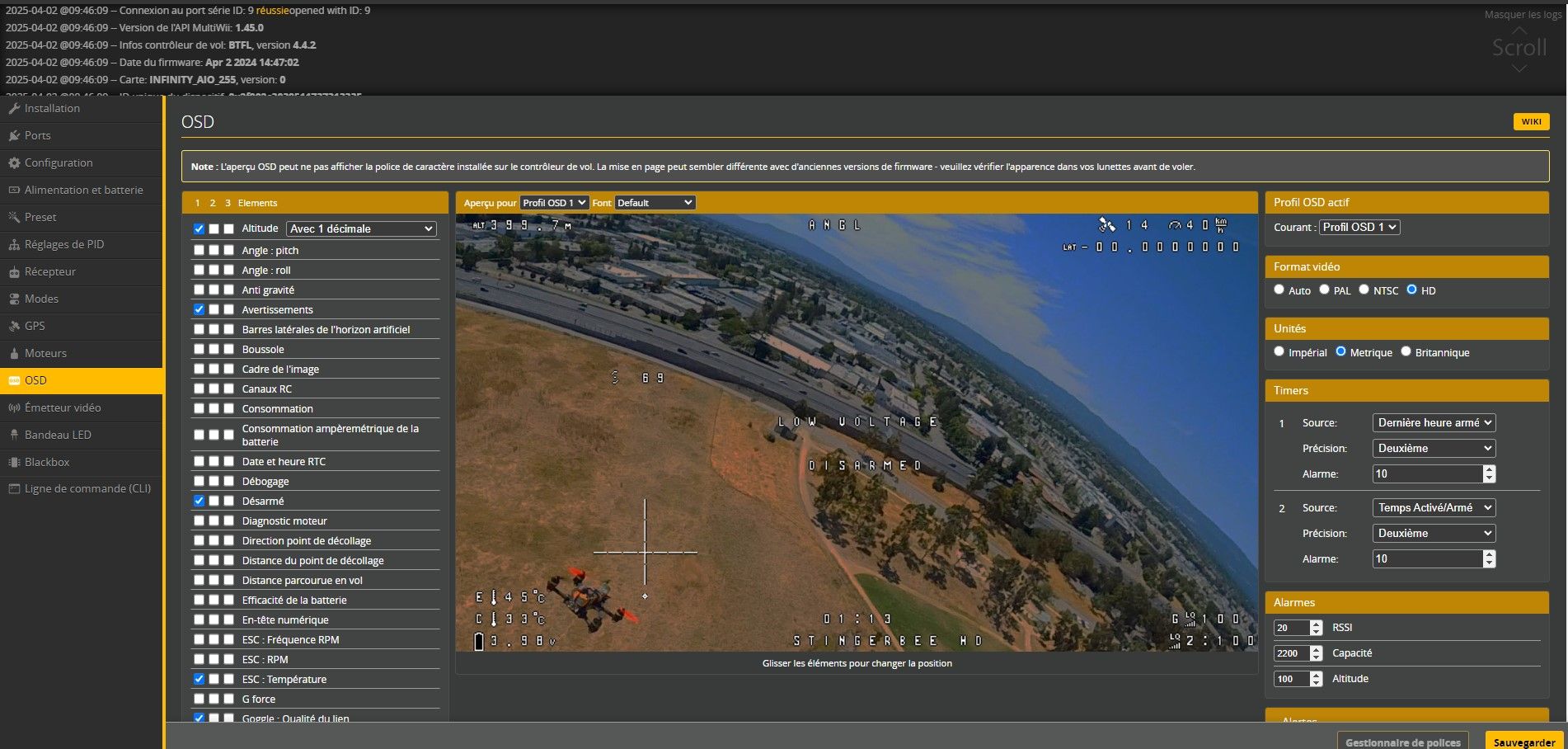
Task: Click the RSSI alarm value field
Action: coord(1291,628)
